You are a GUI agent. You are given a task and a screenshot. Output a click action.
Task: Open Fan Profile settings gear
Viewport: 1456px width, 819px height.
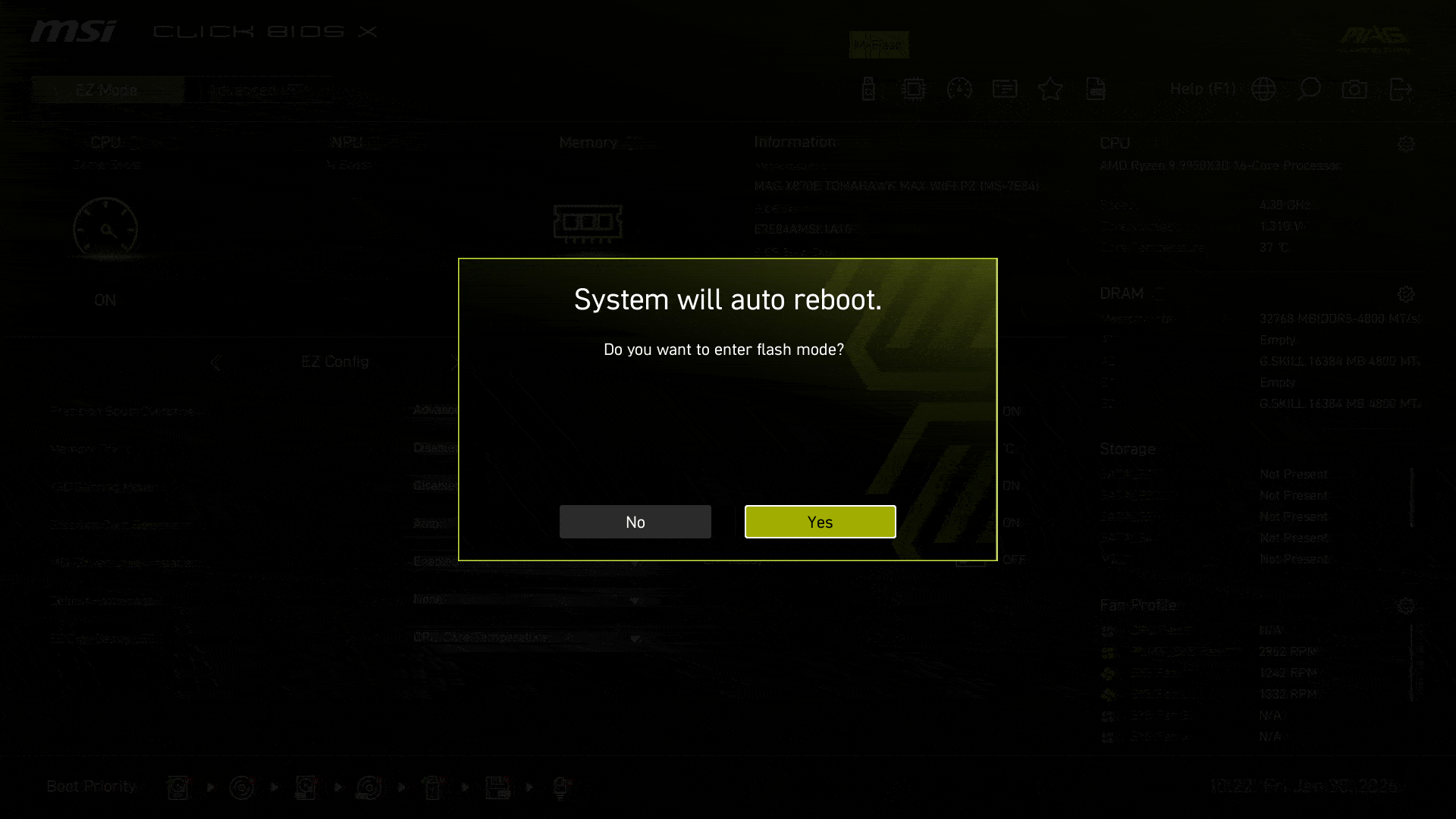[x=1406, y=605]
